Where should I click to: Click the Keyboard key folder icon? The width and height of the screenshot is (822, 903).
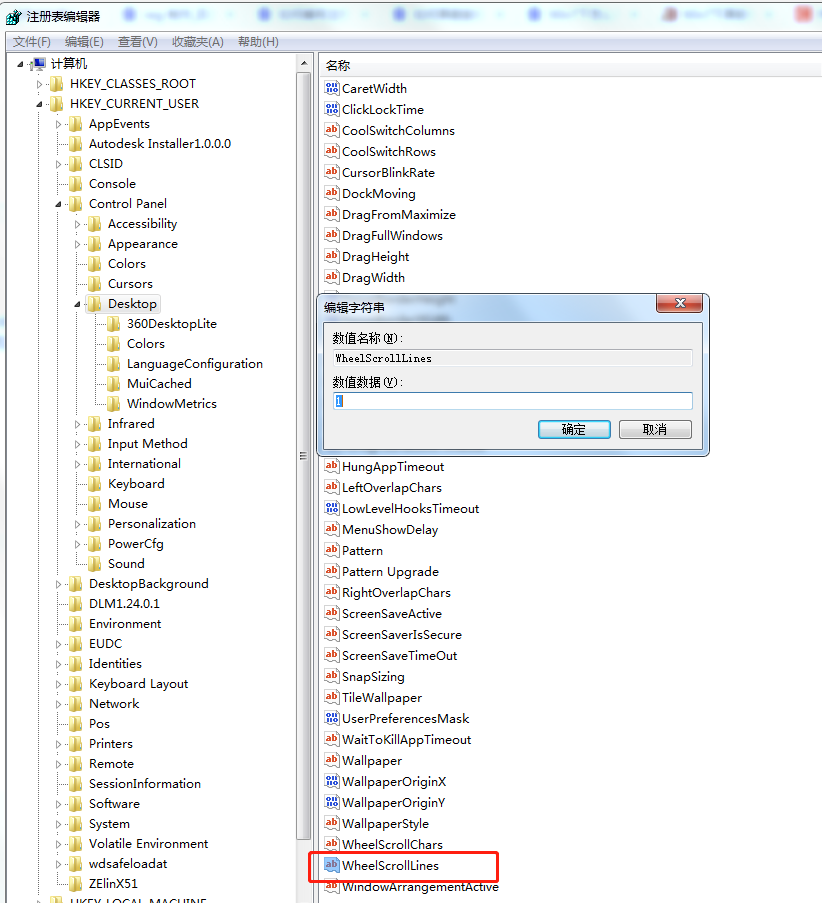click(94, 484)
